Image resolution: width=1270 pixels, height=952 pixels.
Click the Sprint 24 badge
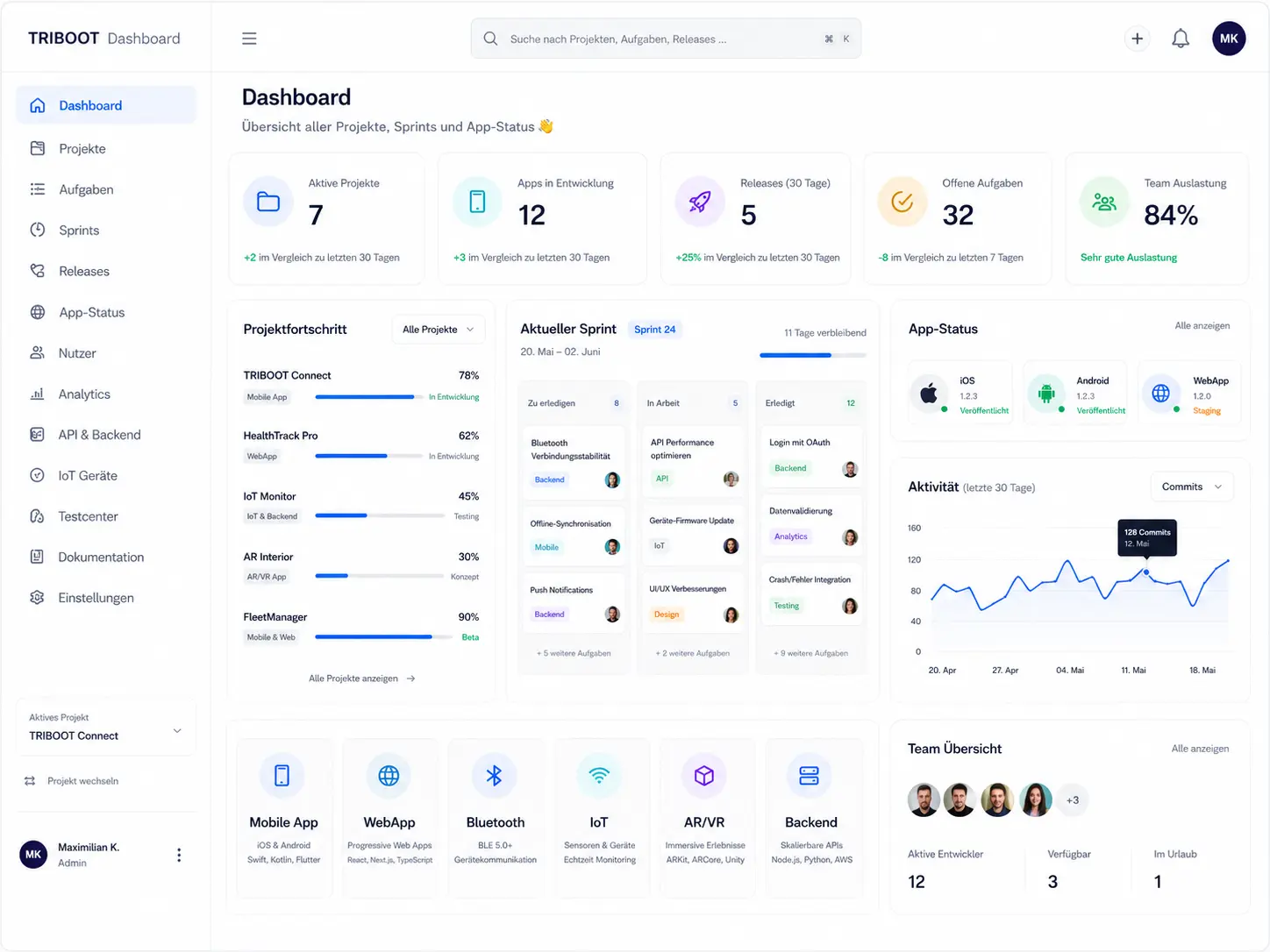tap(655, 330)
